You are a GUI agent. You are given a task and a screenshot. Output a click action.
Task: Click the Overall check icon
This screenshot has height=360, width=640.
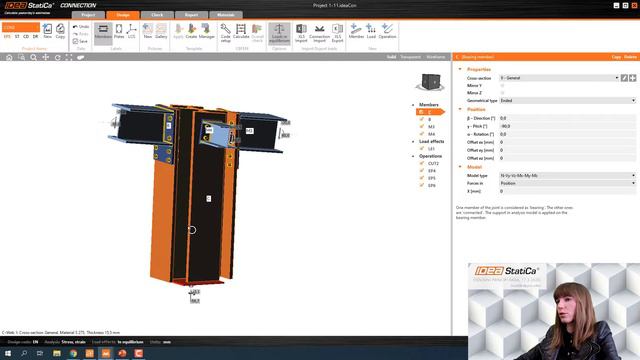pyautogui.click(x=257, y=33)
